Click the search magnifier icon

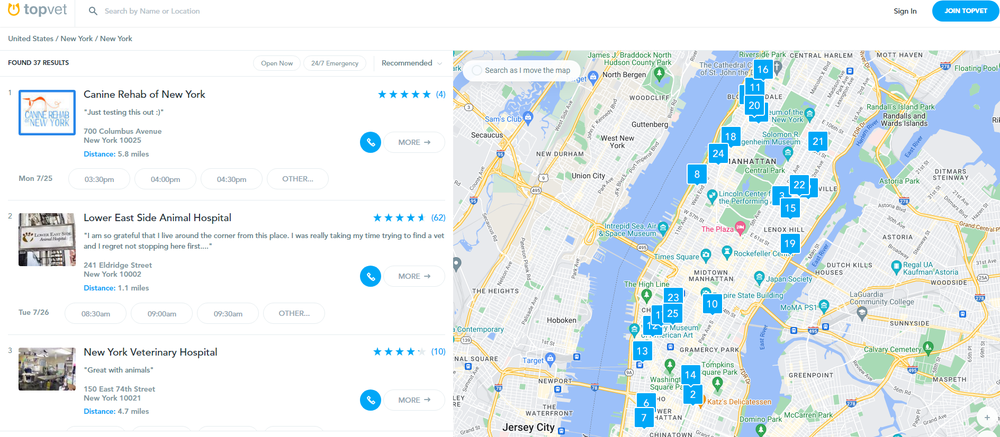pos(93,11)
